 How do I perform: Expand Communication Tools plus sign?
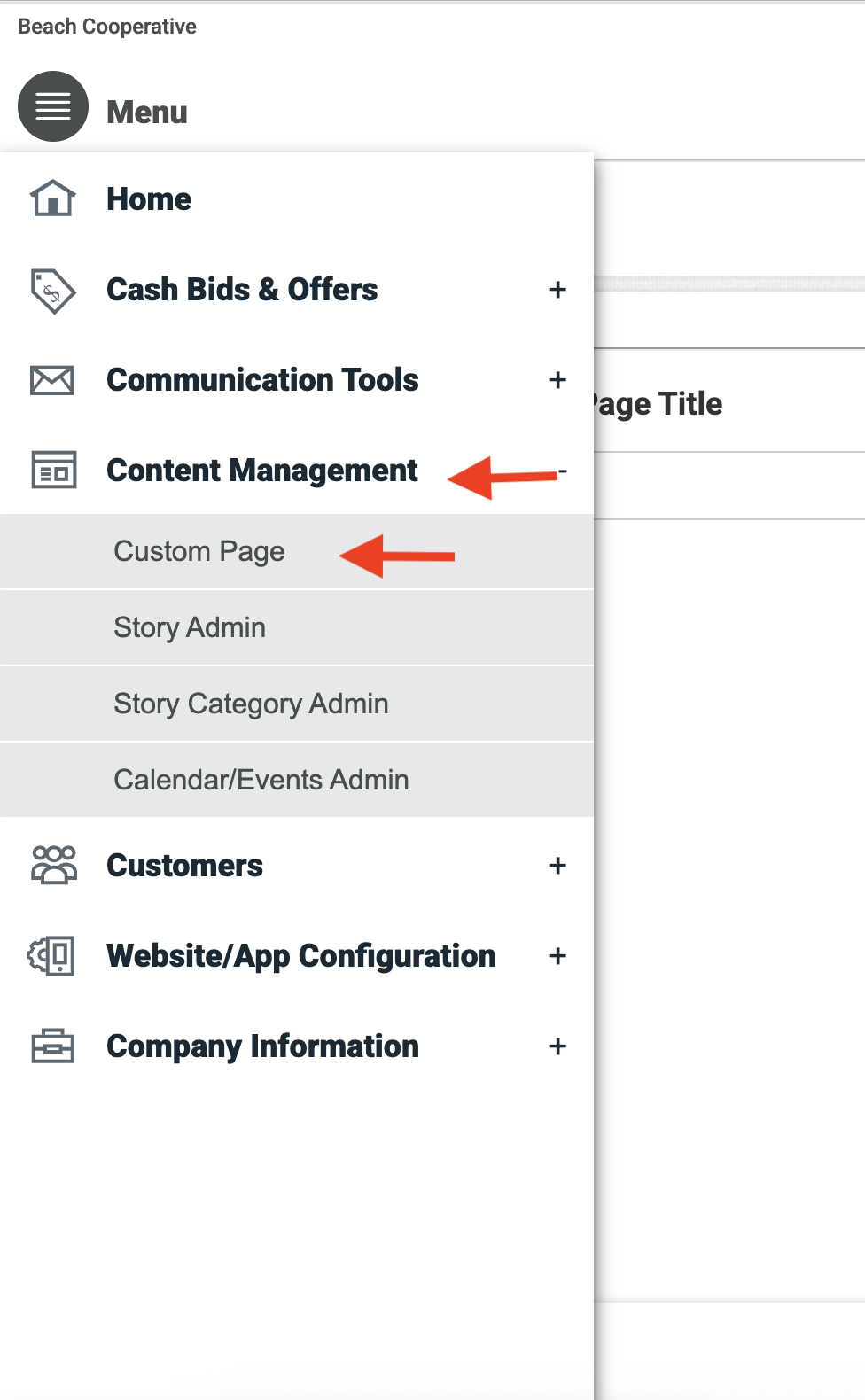[557, 380]
